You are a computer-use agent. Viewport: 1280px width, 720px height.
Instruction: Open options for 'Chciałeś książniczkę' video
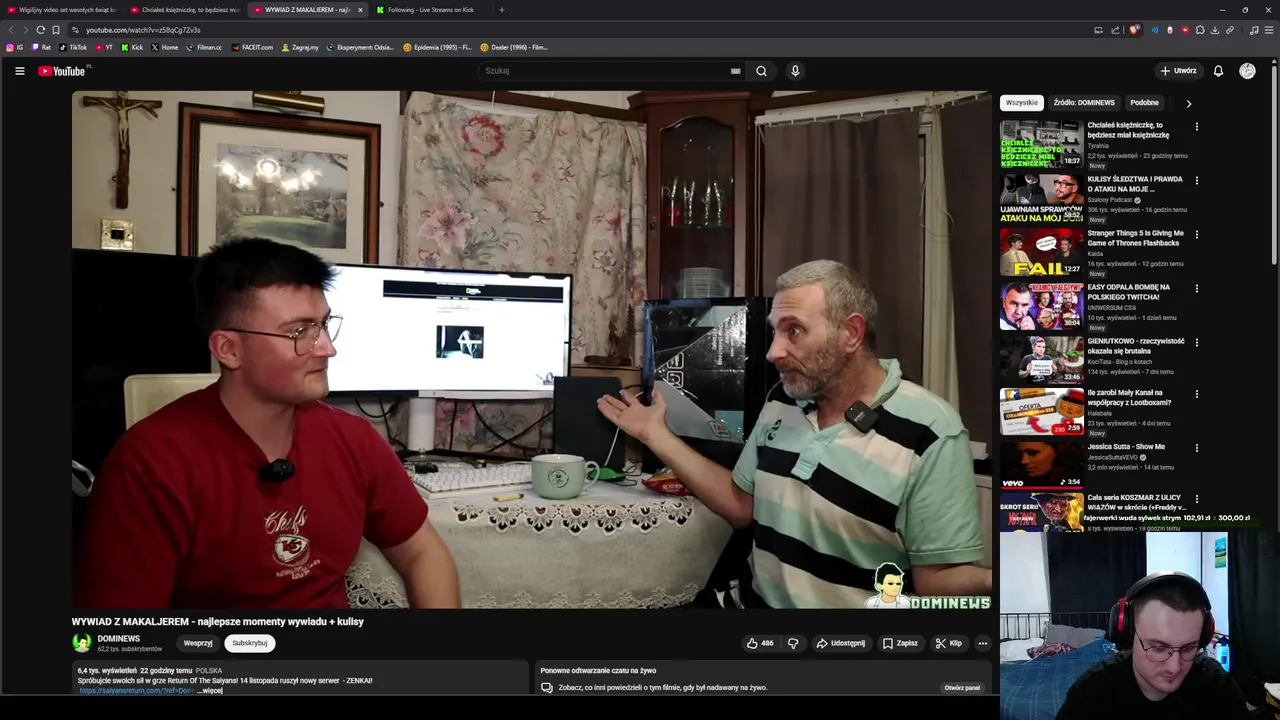[1196, 127]
